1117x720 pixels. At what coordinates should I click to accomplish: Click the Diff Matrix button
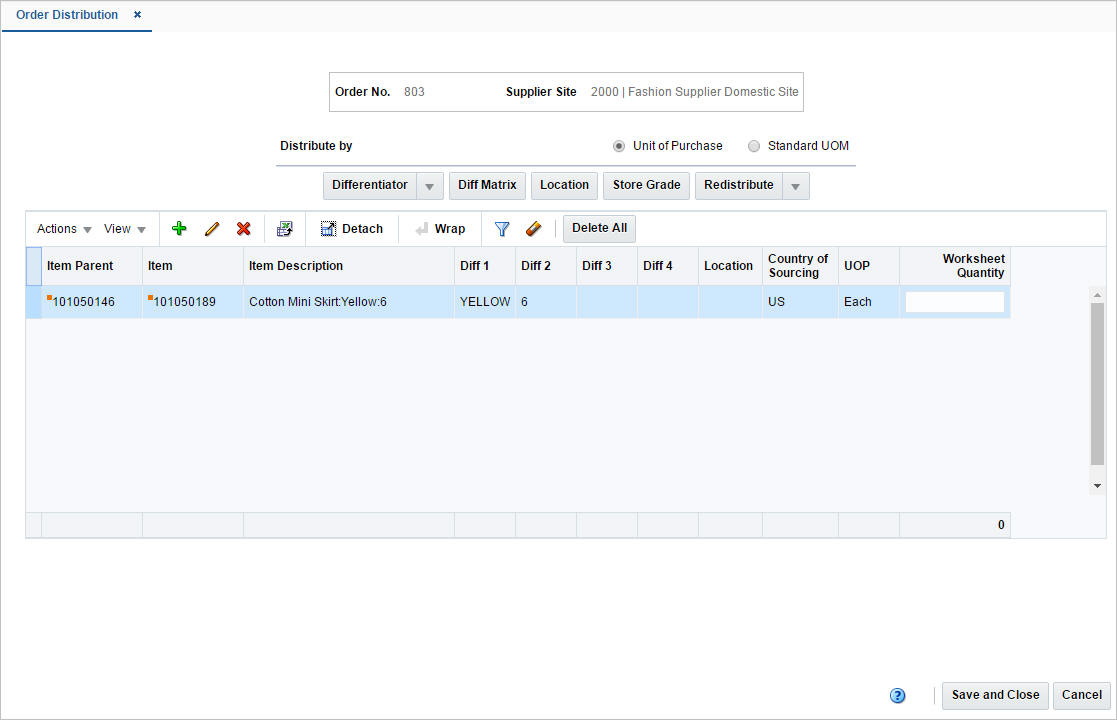click(487, 185)
